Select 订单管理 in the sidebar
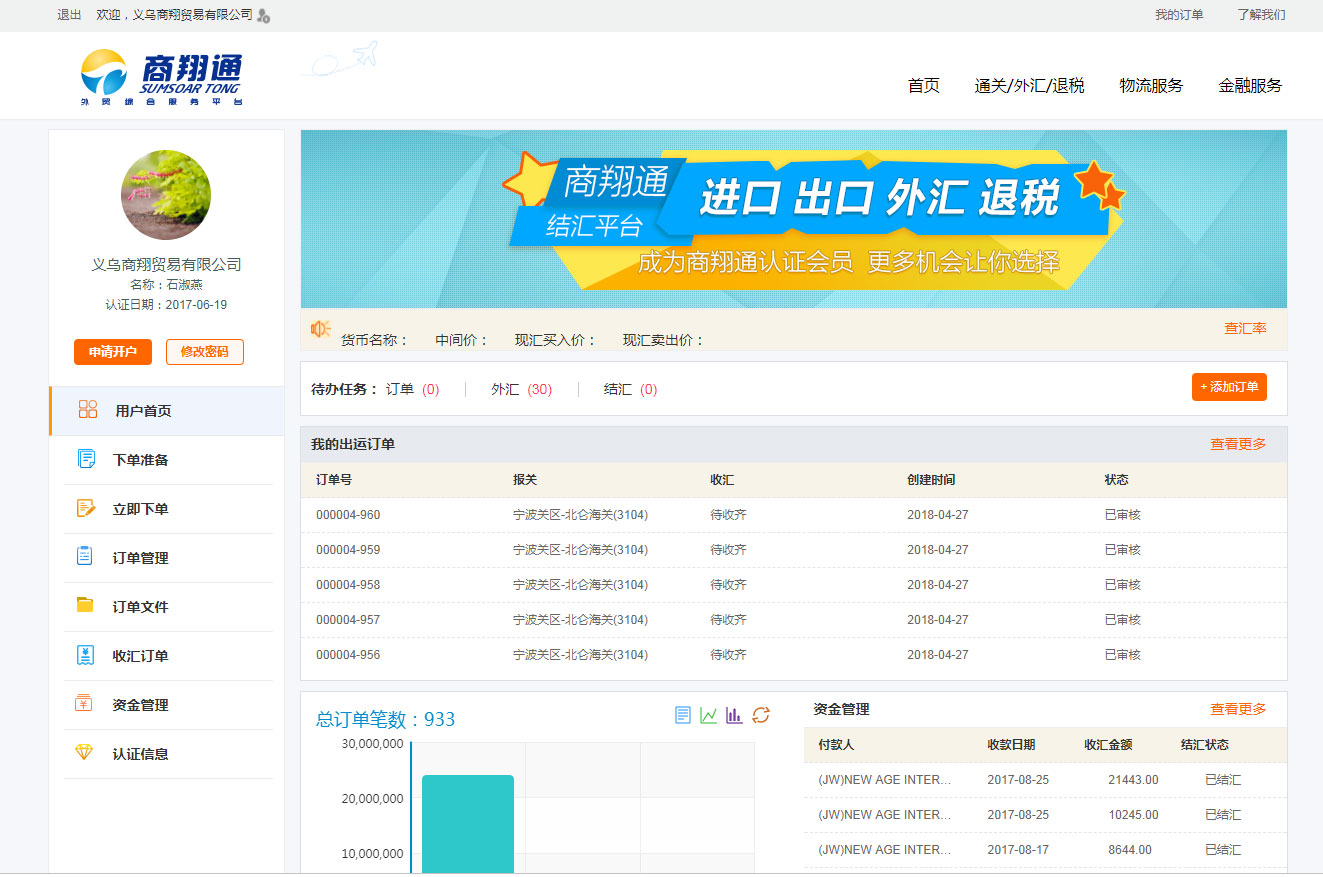This screenshot has height=877, width=1323. pyautogui.click(x=167, y=558)
